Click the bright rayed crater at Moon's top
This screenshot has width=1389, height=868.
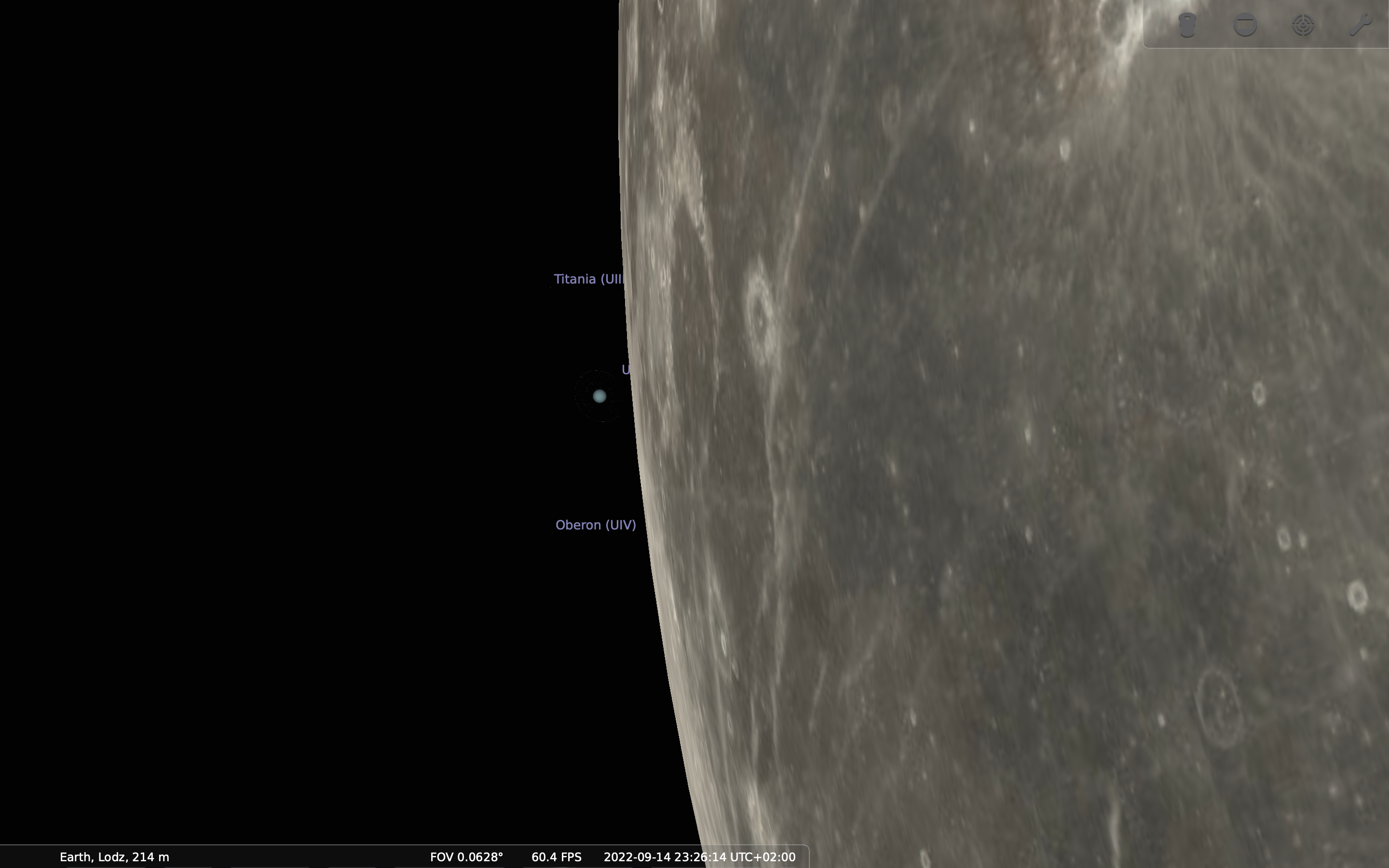click(1114, 23)
